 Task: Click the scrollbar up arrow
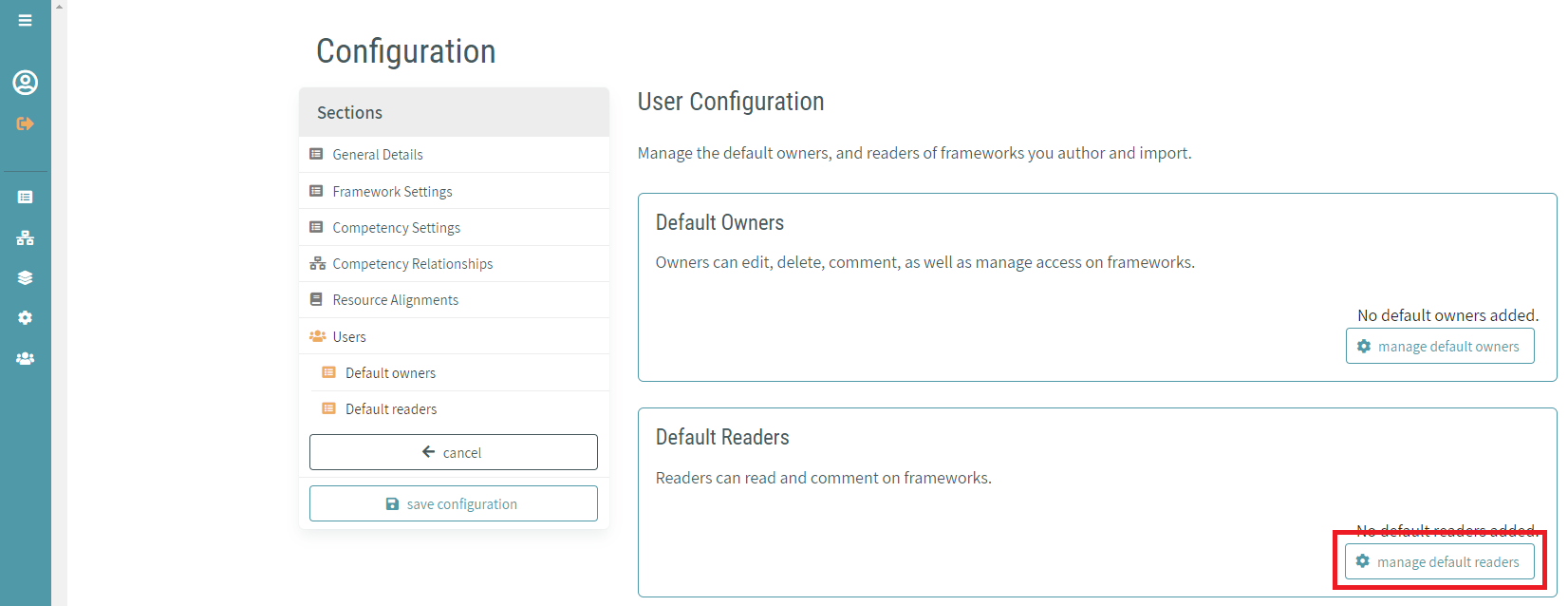59,6
